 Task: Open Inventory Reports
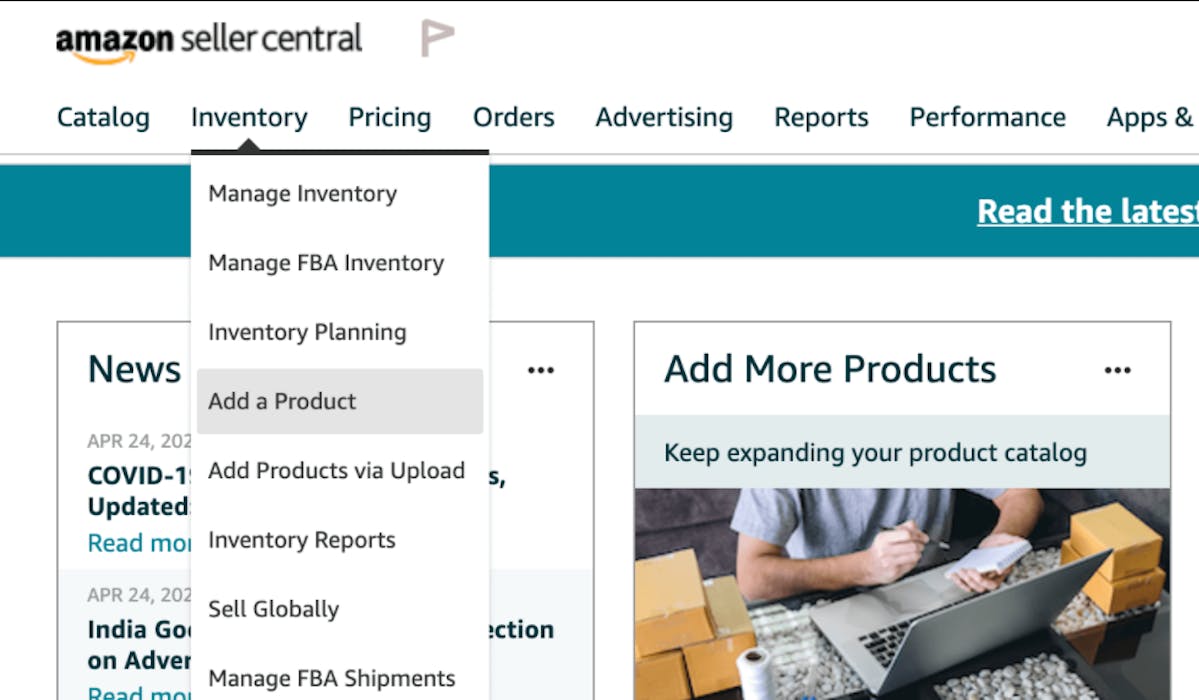click(x=340, y=540)
